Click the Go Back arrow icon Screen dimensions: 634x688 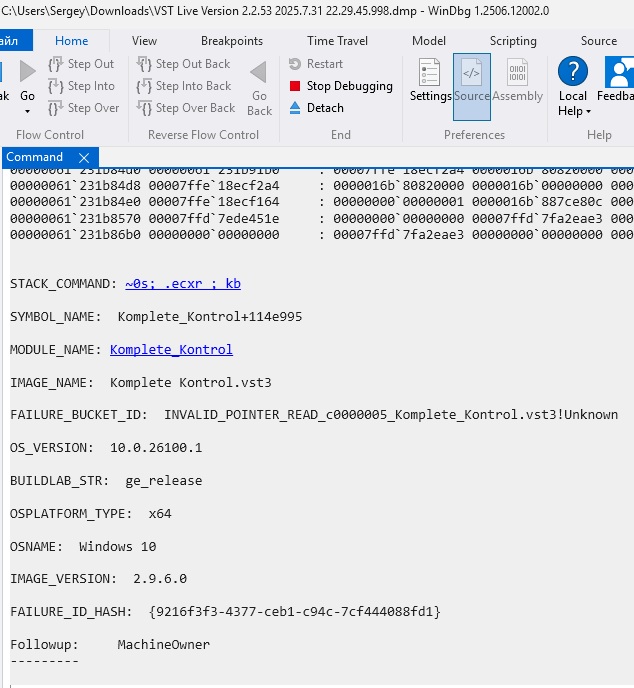click(259, 72)
